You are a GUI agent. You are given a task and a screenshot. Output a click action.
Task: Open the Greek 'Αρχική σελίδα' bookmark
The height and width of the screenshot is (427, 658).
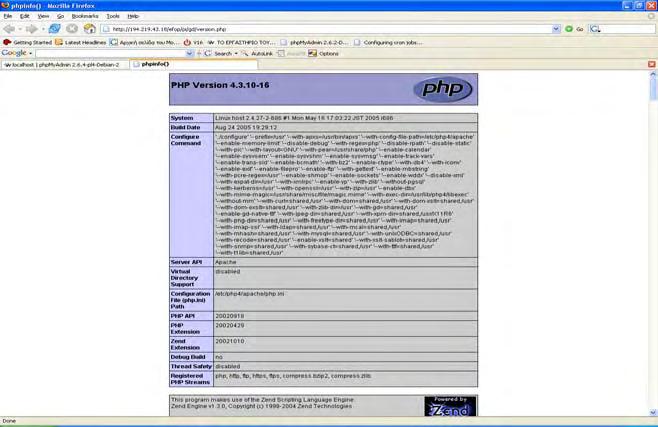pyautogui.click(x=145, y=42)
